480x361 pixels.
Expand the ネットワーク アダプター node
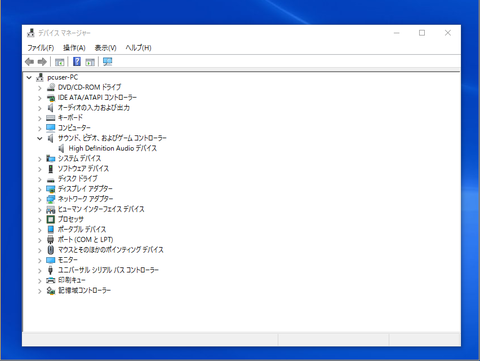pyautogui.click(x=40, y=199)
